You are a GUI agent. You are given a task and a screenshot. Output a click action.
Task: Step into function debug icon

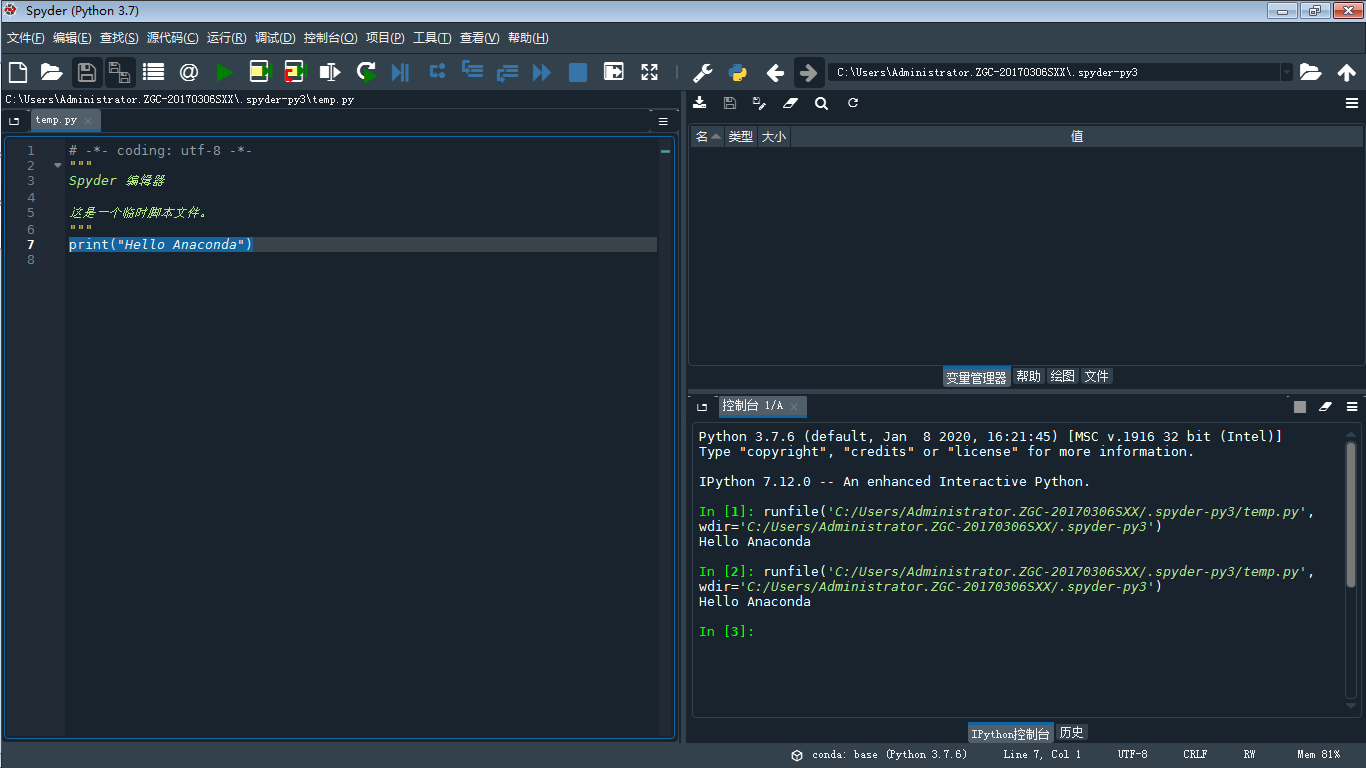coord(472,72)
